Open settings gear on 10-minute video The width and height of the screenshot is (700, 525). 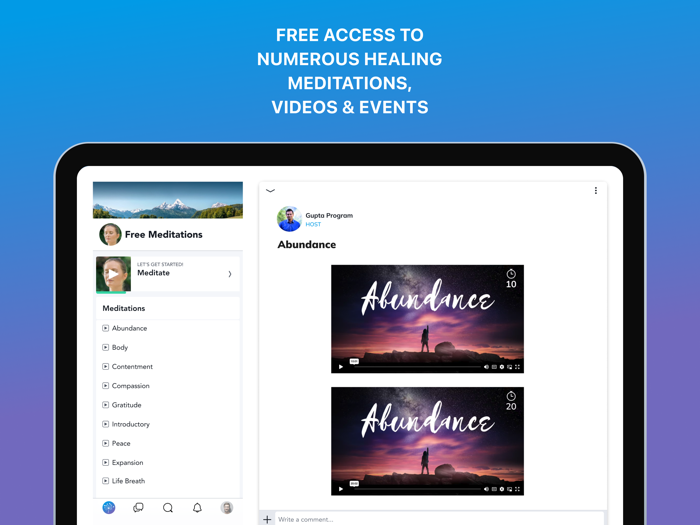pos(502,367)
